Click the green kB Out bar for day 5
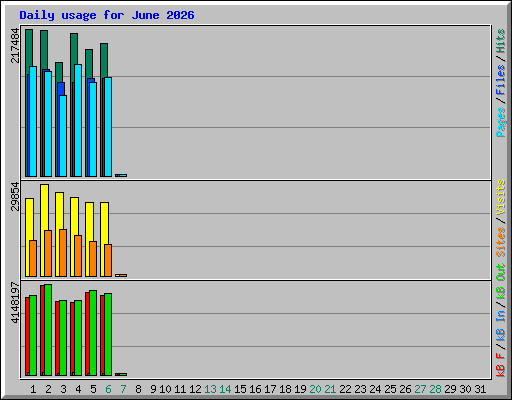 (x=93, y=333)
